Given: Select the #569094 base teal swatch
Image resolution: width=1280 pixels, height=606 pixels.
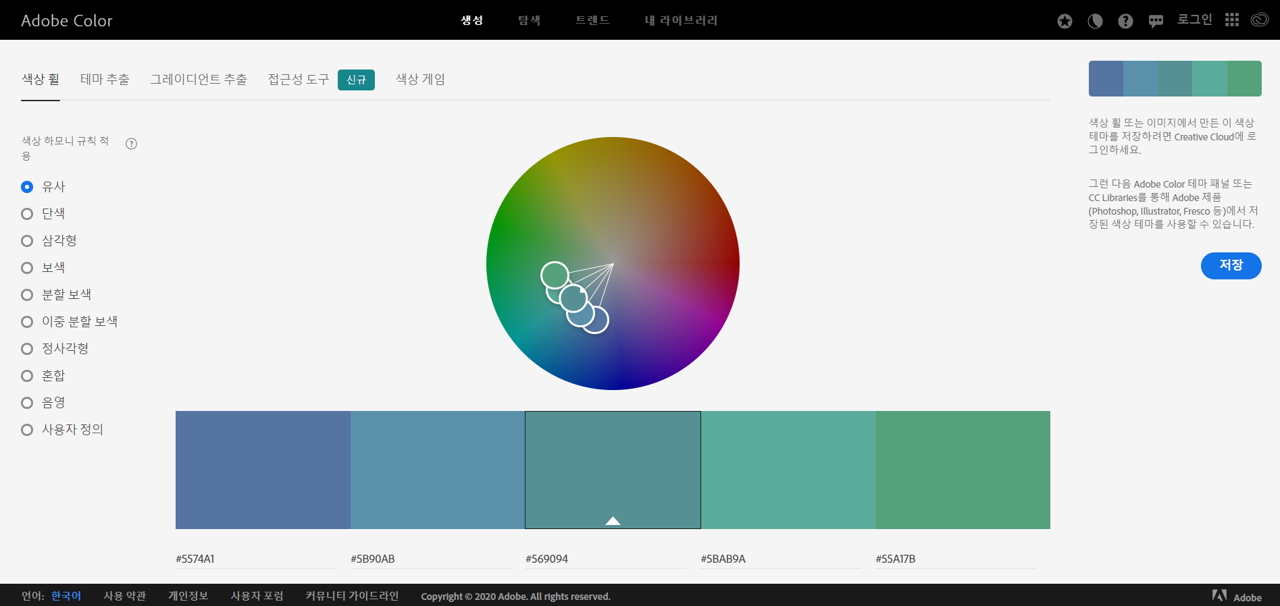Looking at the screenshot, I should tap(613, 470).
